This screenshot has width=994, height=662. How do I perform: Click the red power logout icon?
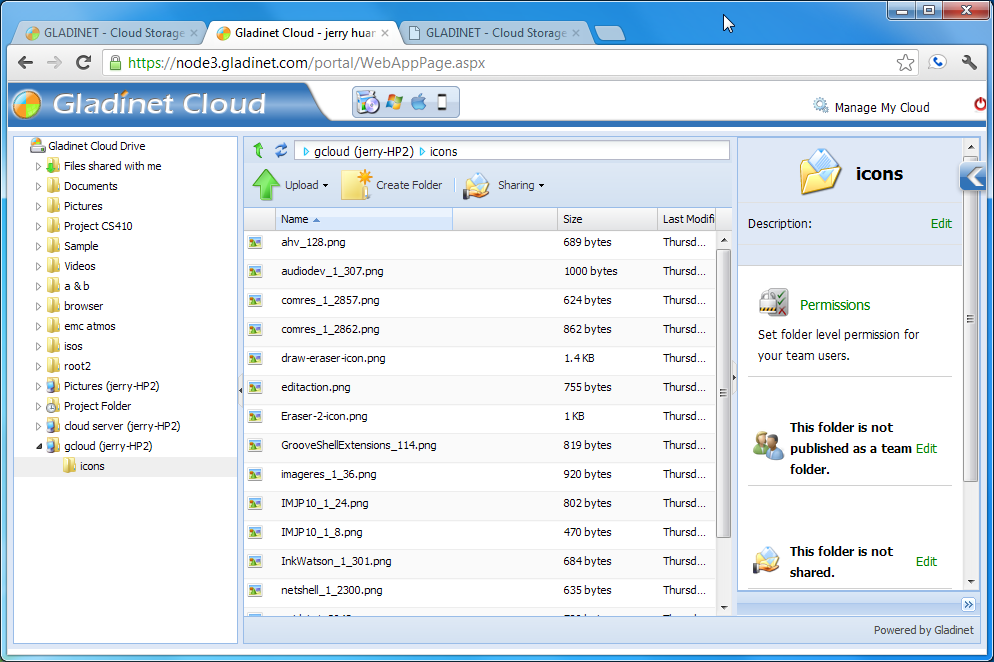point(980,104)
